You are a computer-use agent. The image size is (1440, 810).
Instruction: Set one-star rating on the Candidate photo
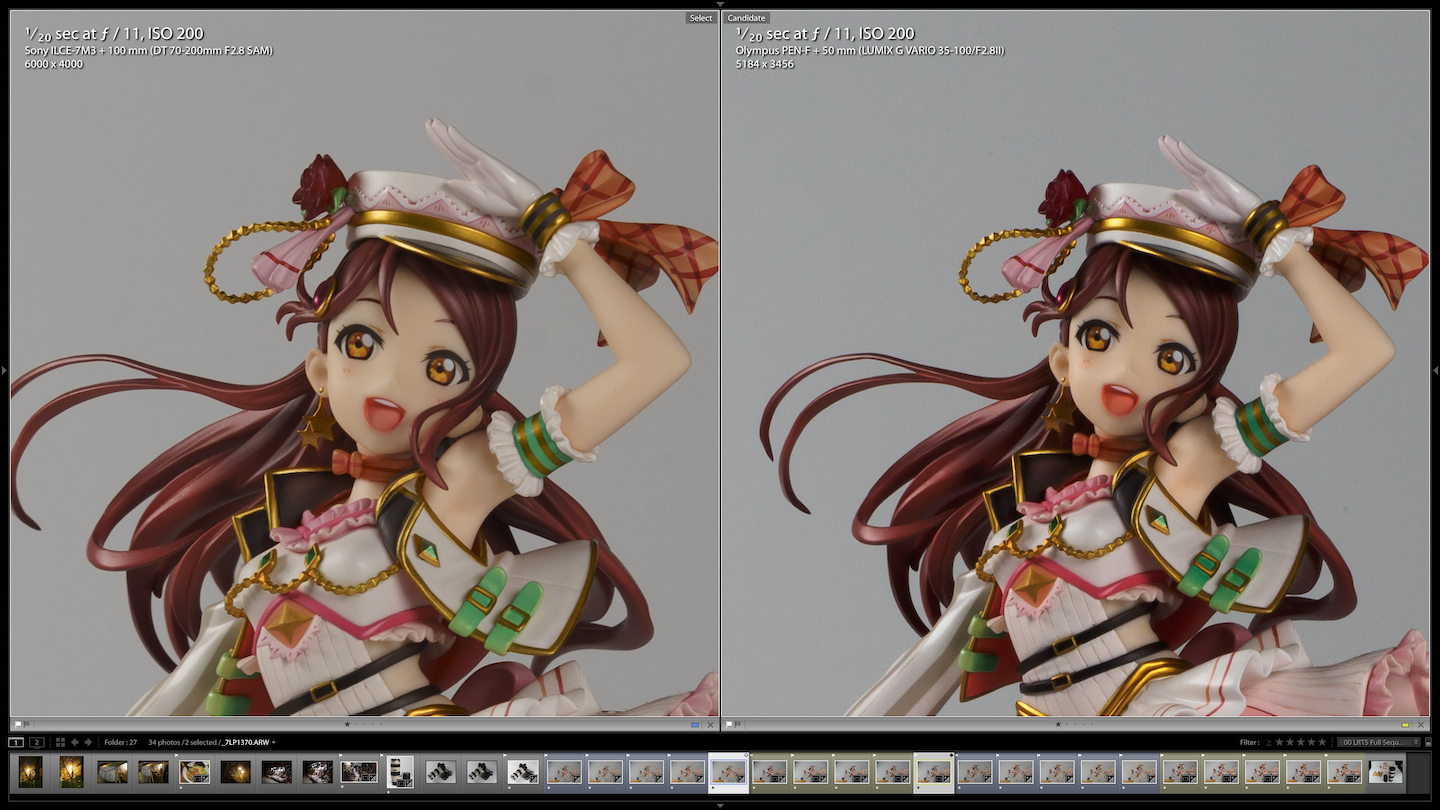[x=1058, y=724]
